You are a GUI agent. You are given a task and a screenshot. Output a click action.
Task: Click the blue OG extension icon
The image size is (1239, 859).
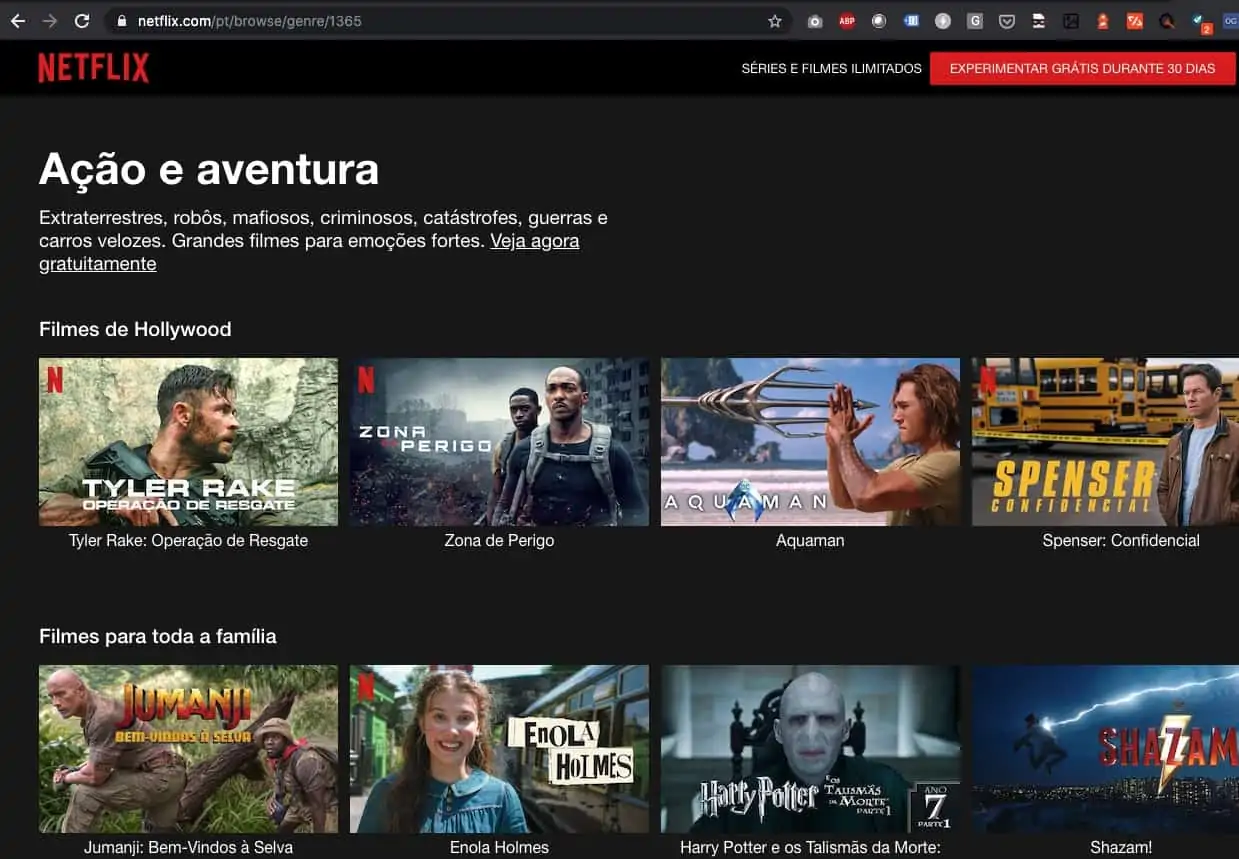click(1230, 20)
